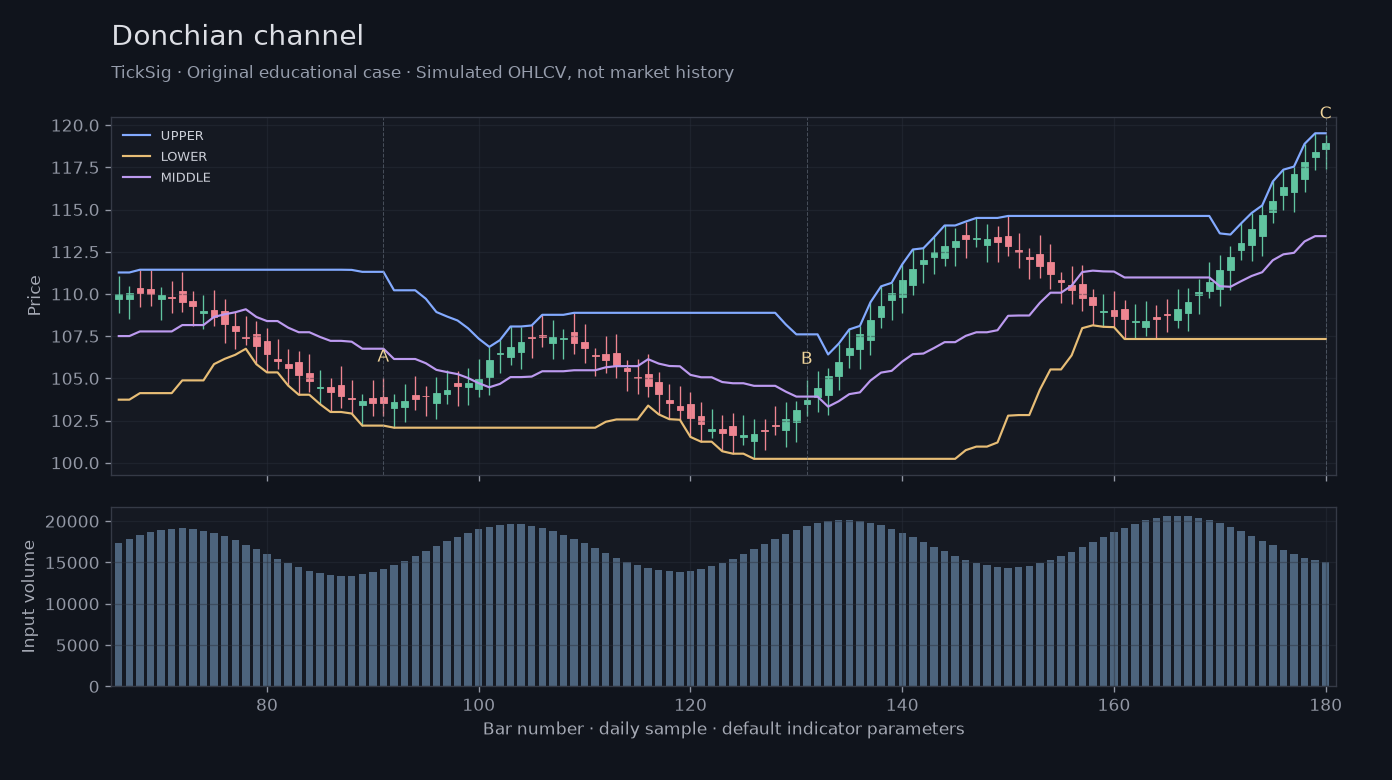Select marker label C above the price chart
Image resolution: width=1392 pixels, height=780 pixels.
click(1326, 113)
